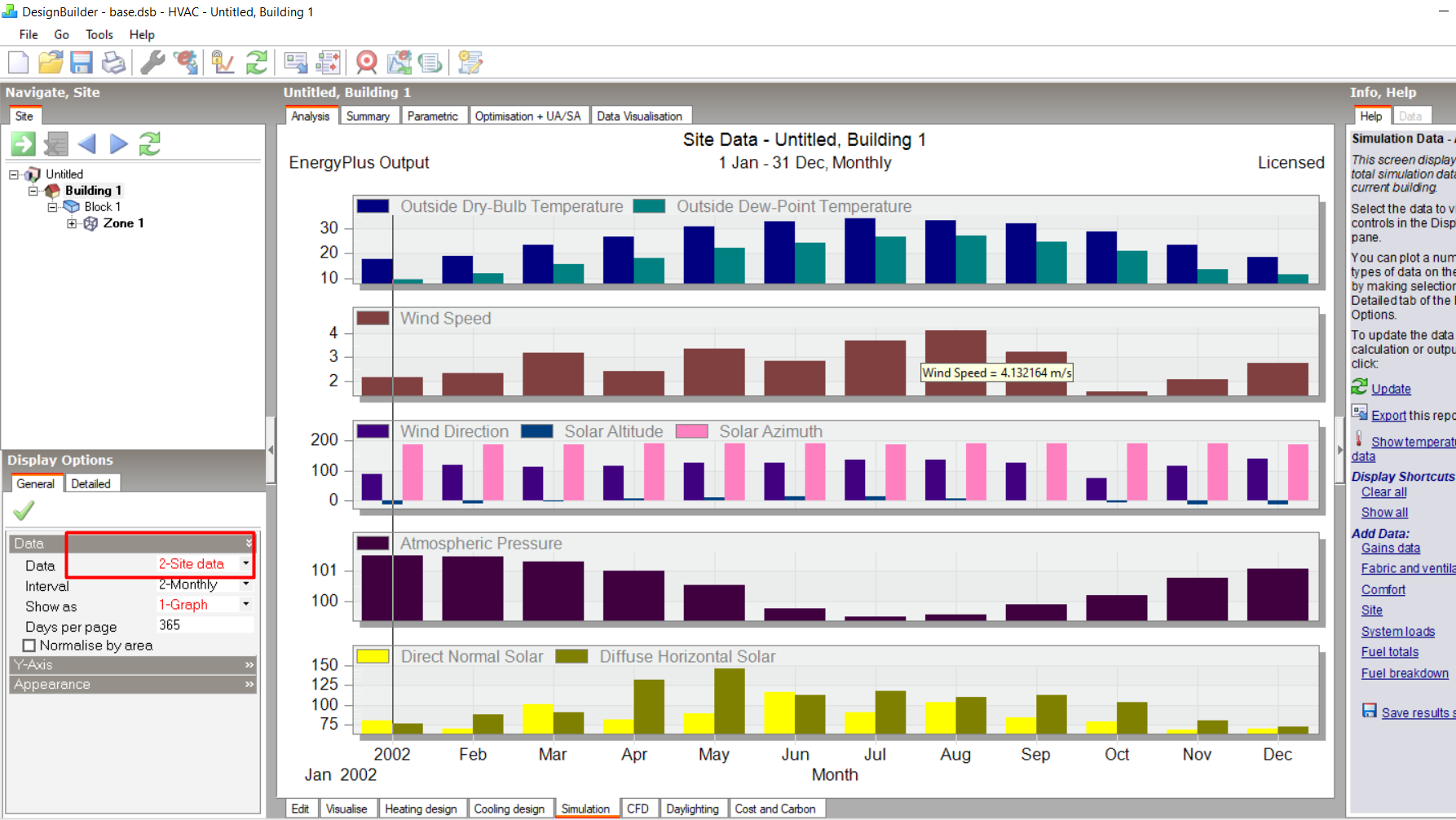Screen dimensions: 1456x820
Task: Click the blue save icon beside Save results
Action: [x=1370, y=711]
